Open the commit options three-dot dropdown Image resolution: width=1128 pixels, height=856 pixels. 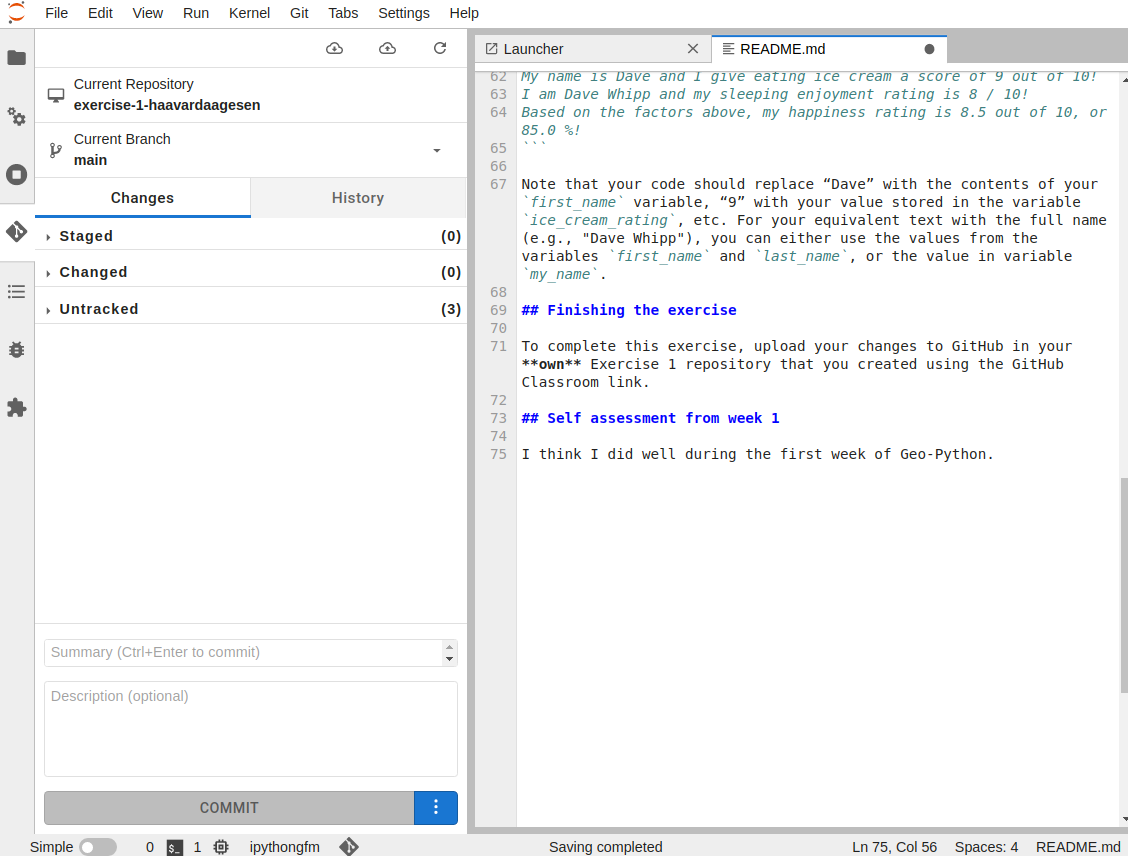[x=436, y=808]
